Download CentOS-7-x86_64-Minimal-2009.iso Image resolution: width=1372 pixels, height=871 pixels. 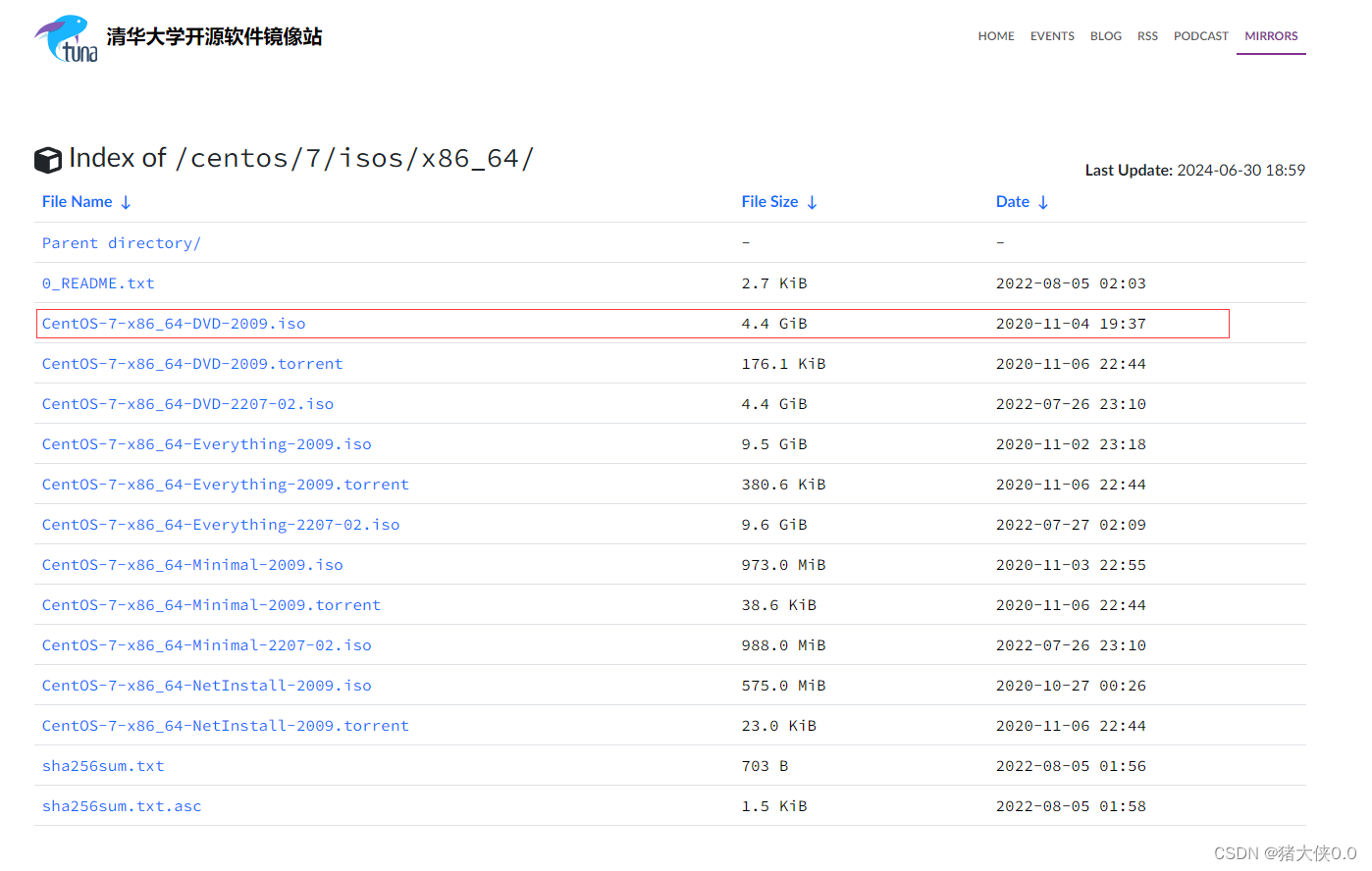(x=192, y=565)
